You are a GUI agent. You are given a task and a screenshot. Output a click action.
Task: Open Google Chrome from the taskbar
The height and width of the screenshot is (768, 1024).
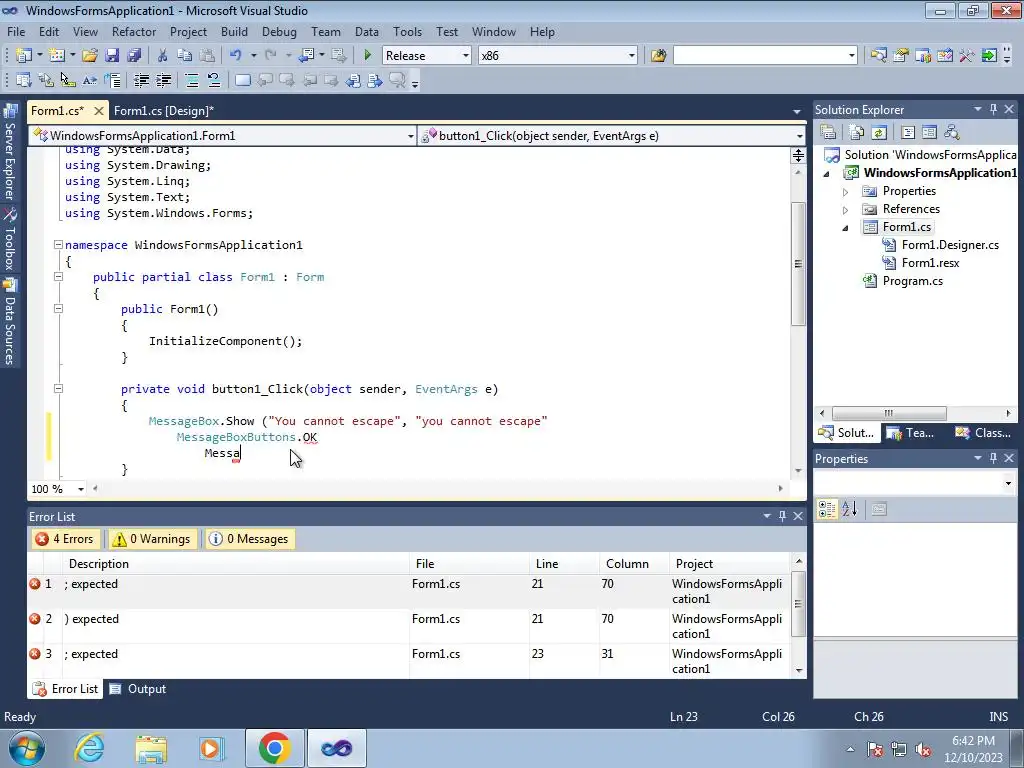pos(274,748)
